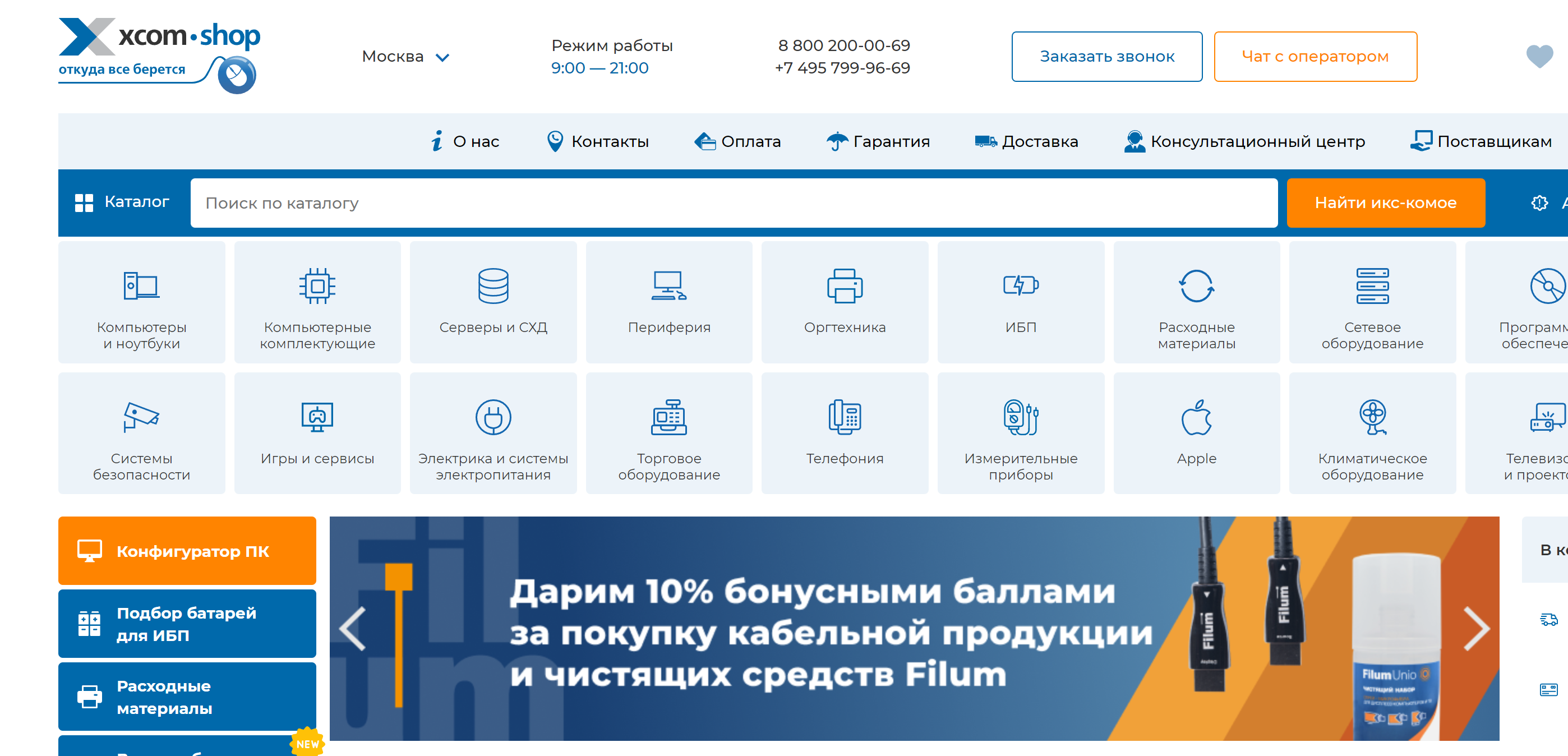The width and height of the screenshot is (1568, 756).
Task: Select the Доставка menu tab
Action: [1039, 141]
